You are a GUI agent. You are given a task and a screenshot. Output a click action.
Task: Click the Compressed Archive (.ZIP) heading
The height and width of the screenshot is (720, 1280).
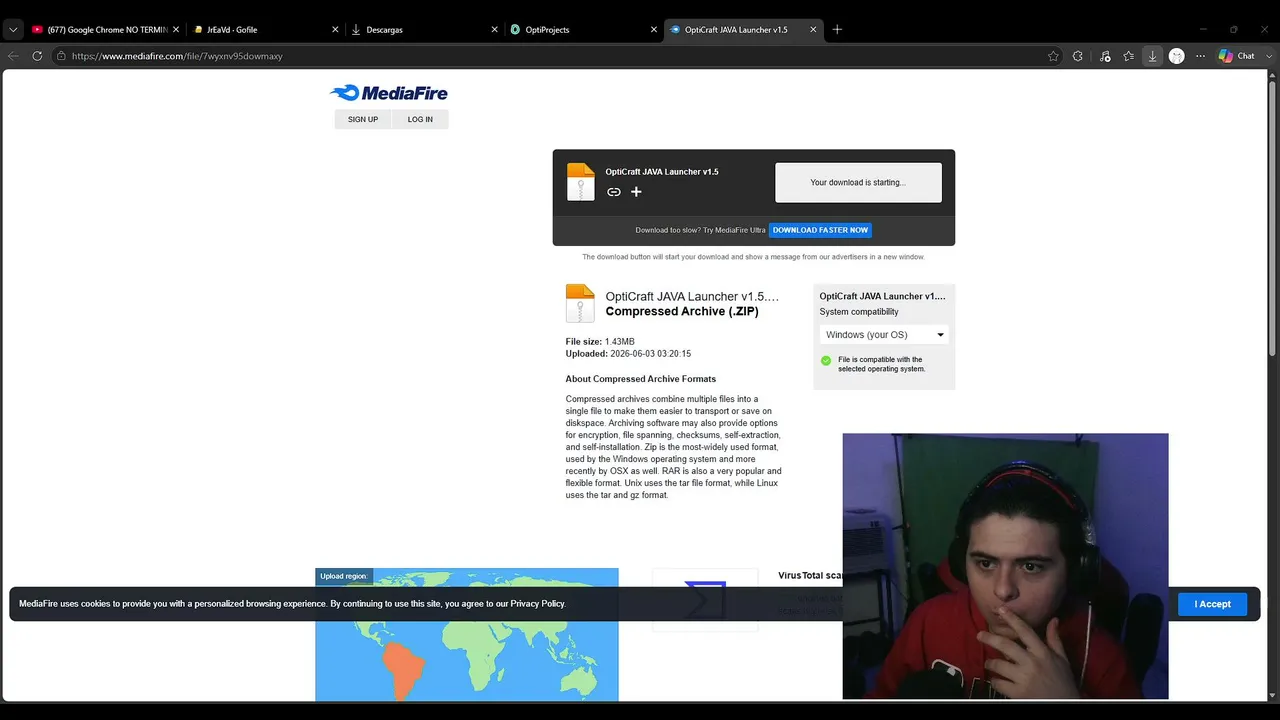[682, 311]
